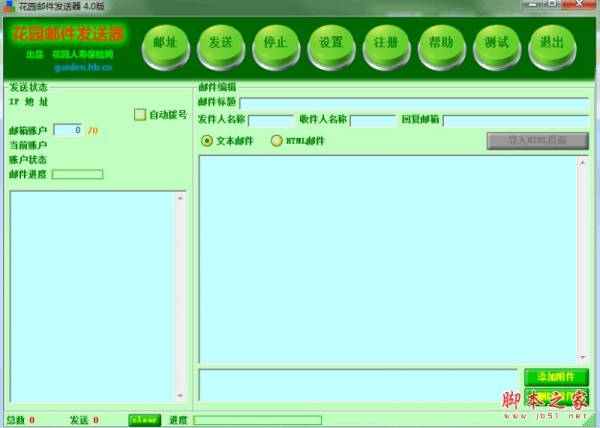Click the 添加附件 button

point(556,376)
